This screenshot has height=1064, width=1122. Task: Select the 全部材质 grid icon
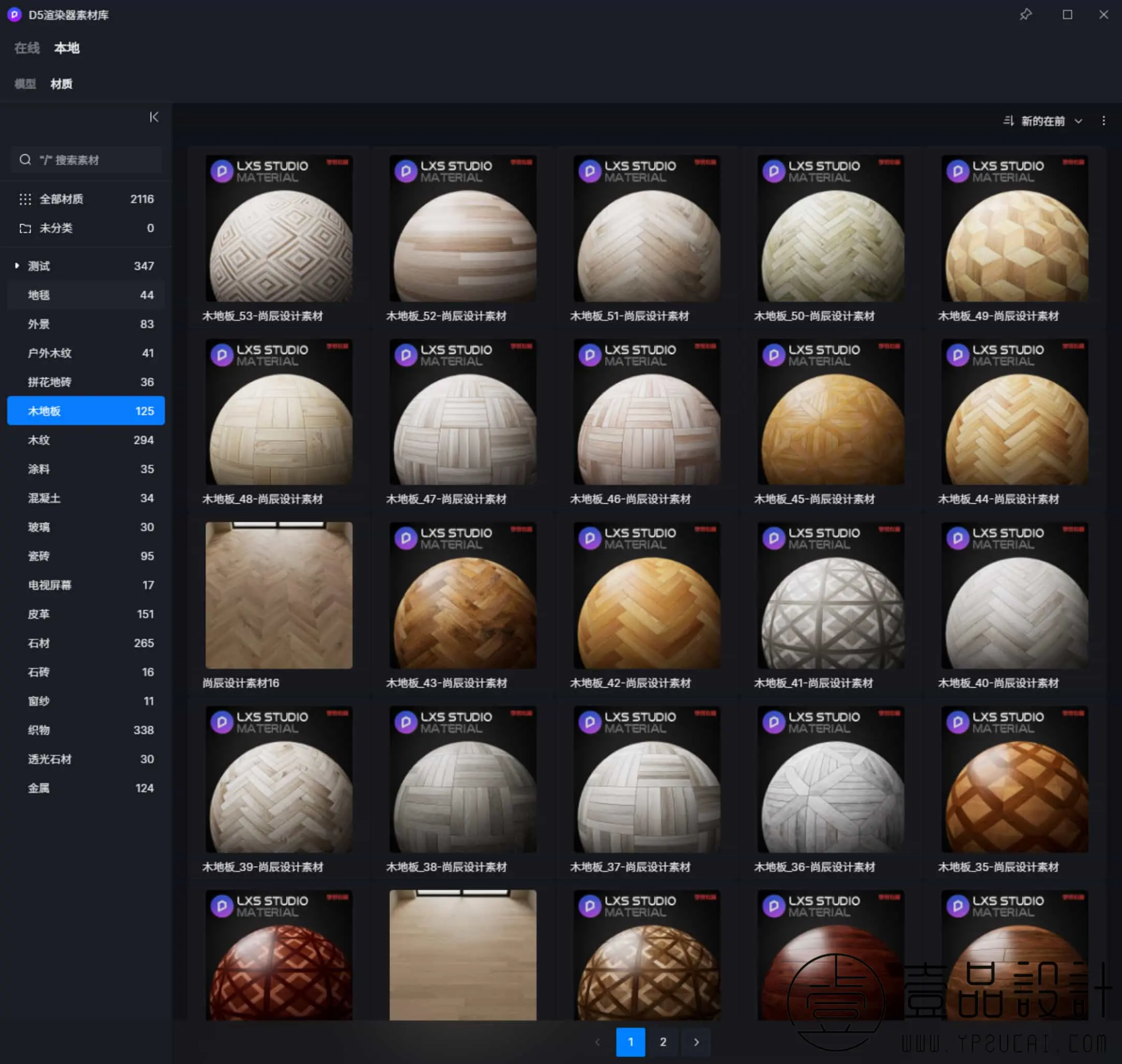pos(25,199)
